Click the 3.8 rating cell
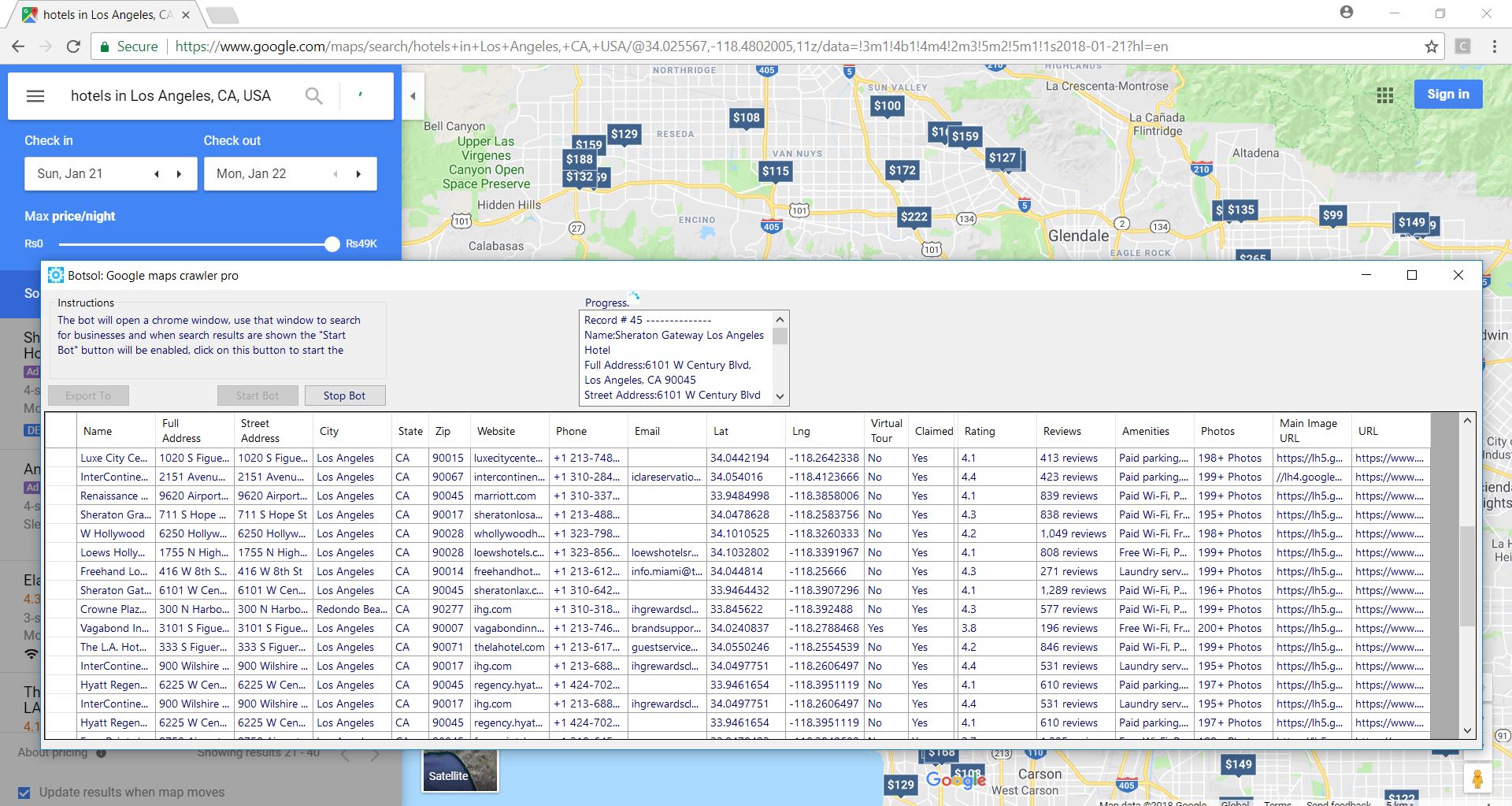 pos(997,628)
